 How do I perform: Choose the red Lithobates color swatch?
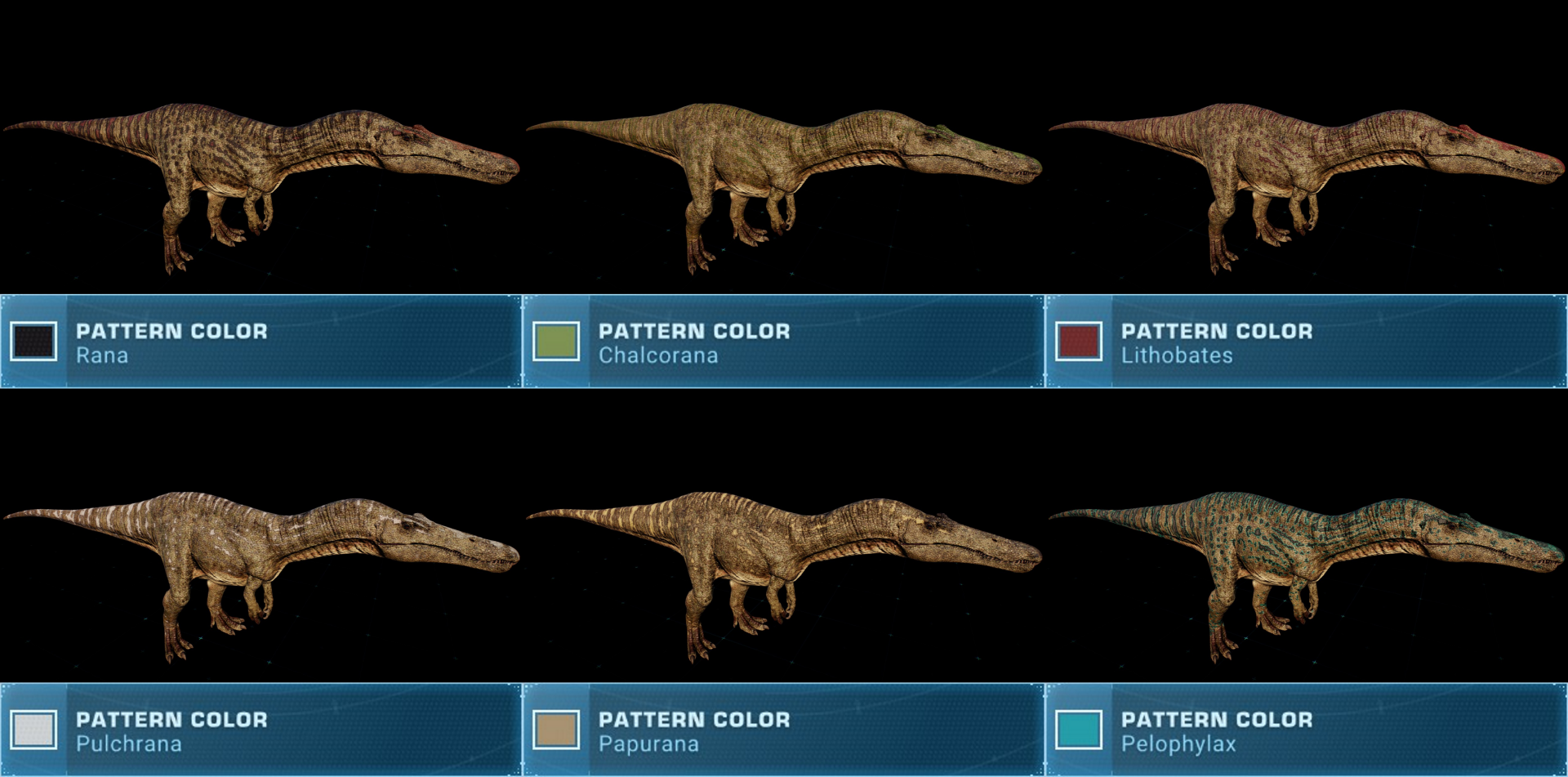click(1079, 342)
